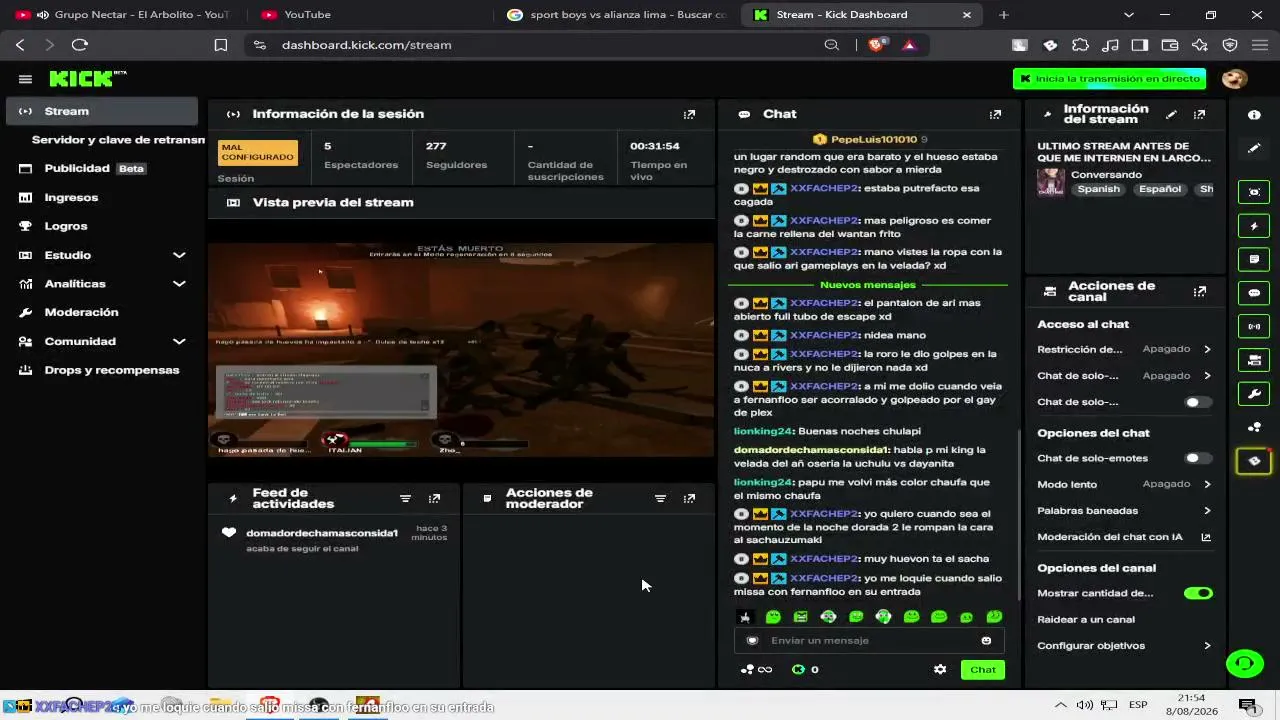This screenshot has width=1280, height=720.
Task: Open the Apagado option for Chat de solo
Action: point(1177,376)
